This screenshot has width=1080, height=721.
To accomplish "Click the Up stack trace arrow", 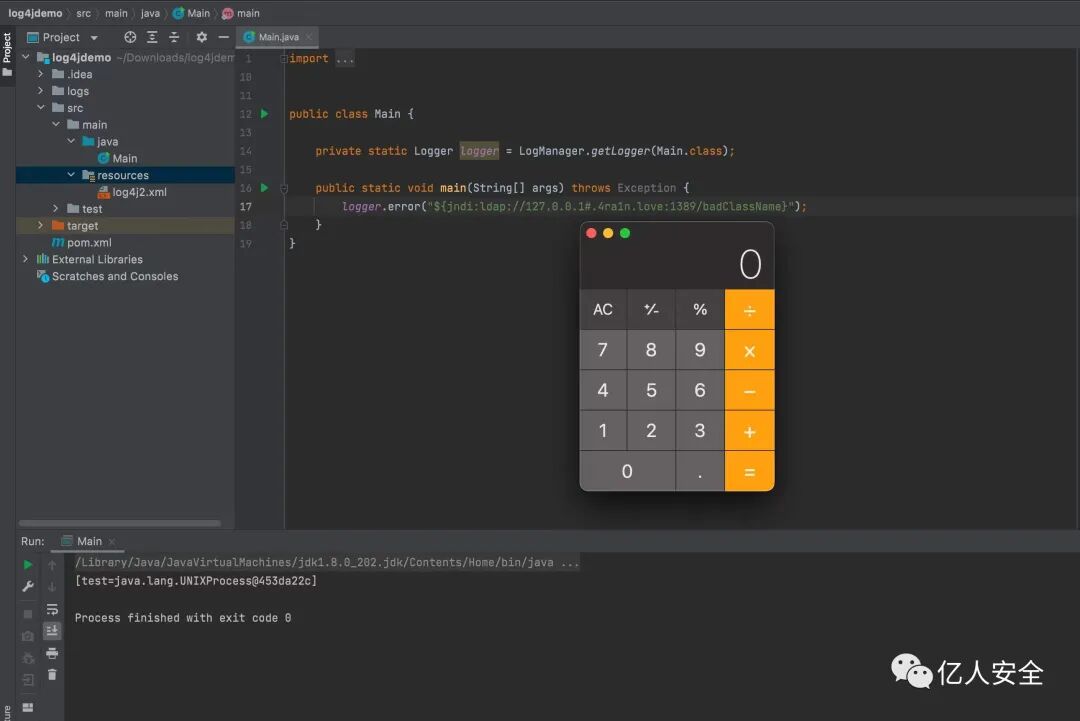I will (x=52, y=565).
